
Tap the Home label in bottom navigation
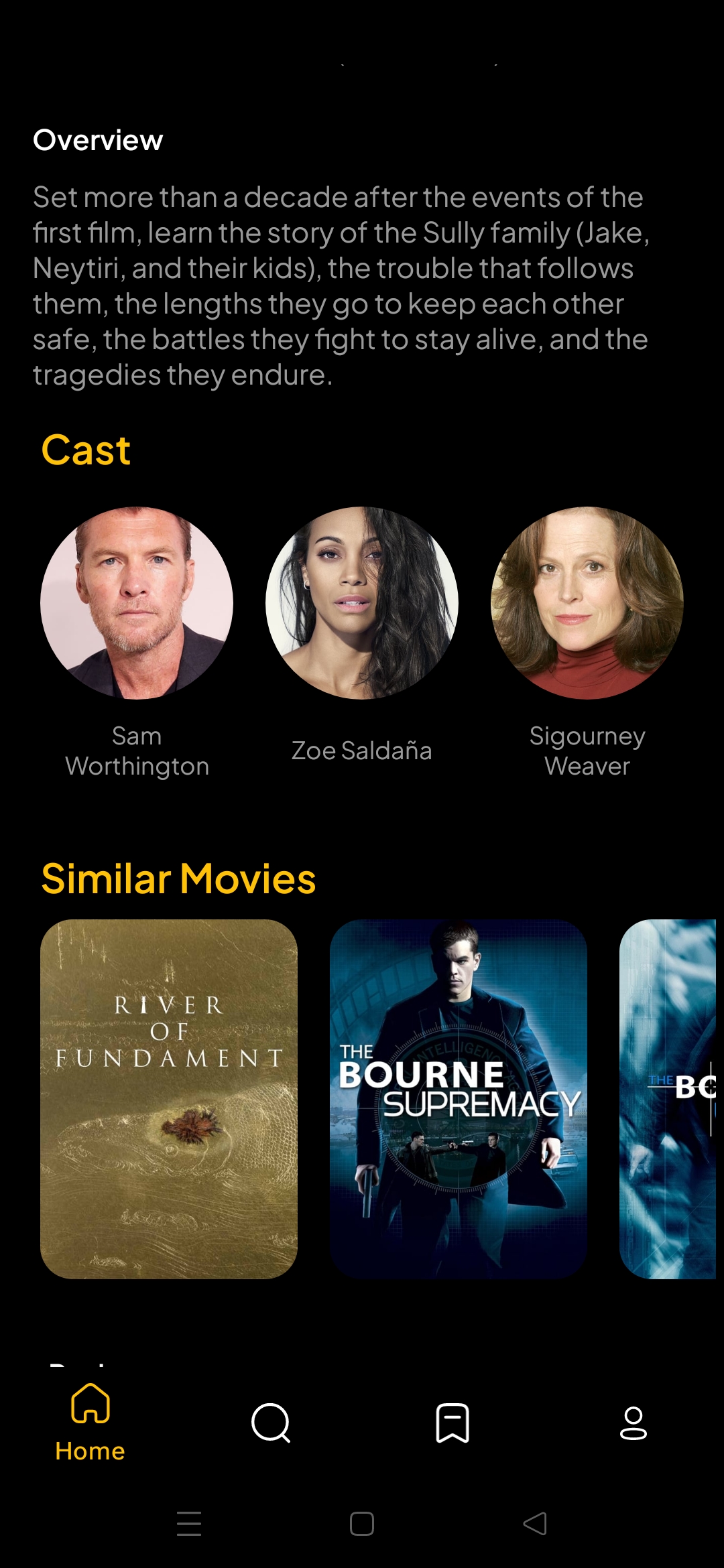pyautogui.click(x=90, y=1451)
